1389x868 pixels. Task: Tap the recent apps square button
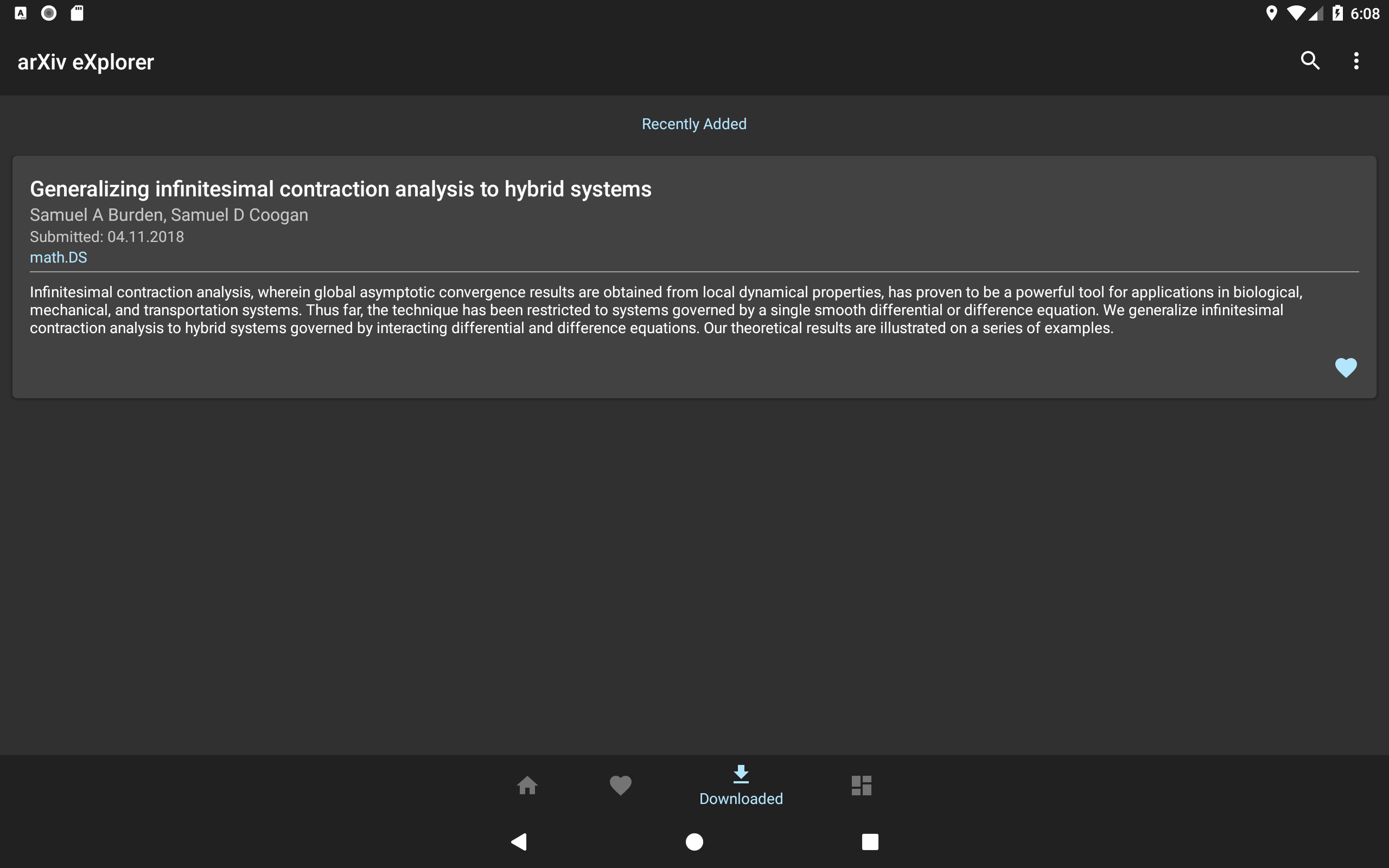tap(870, 841)
